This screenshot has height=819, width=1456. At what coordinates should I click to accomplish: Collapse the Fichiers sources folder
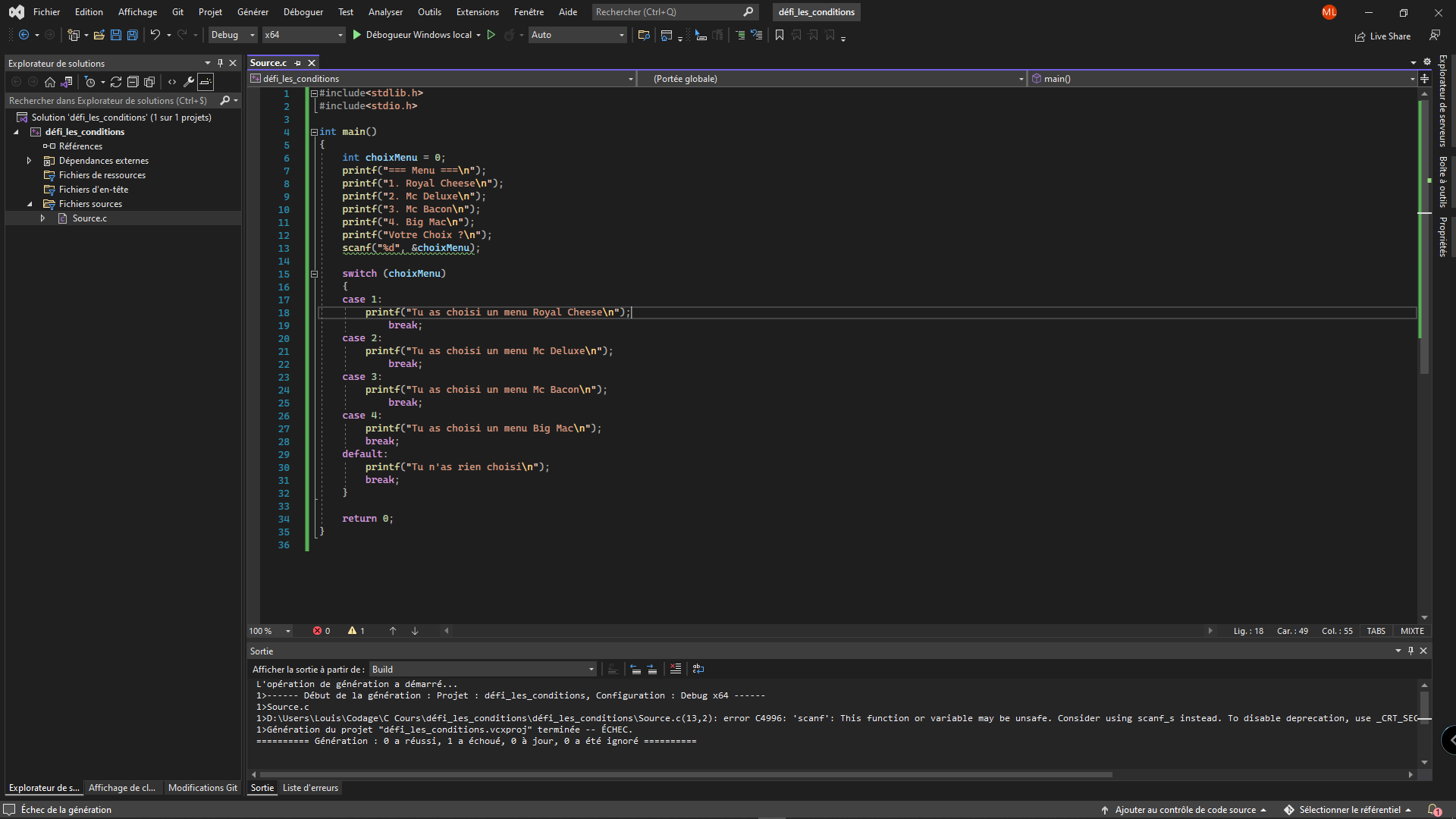(29, 204)
